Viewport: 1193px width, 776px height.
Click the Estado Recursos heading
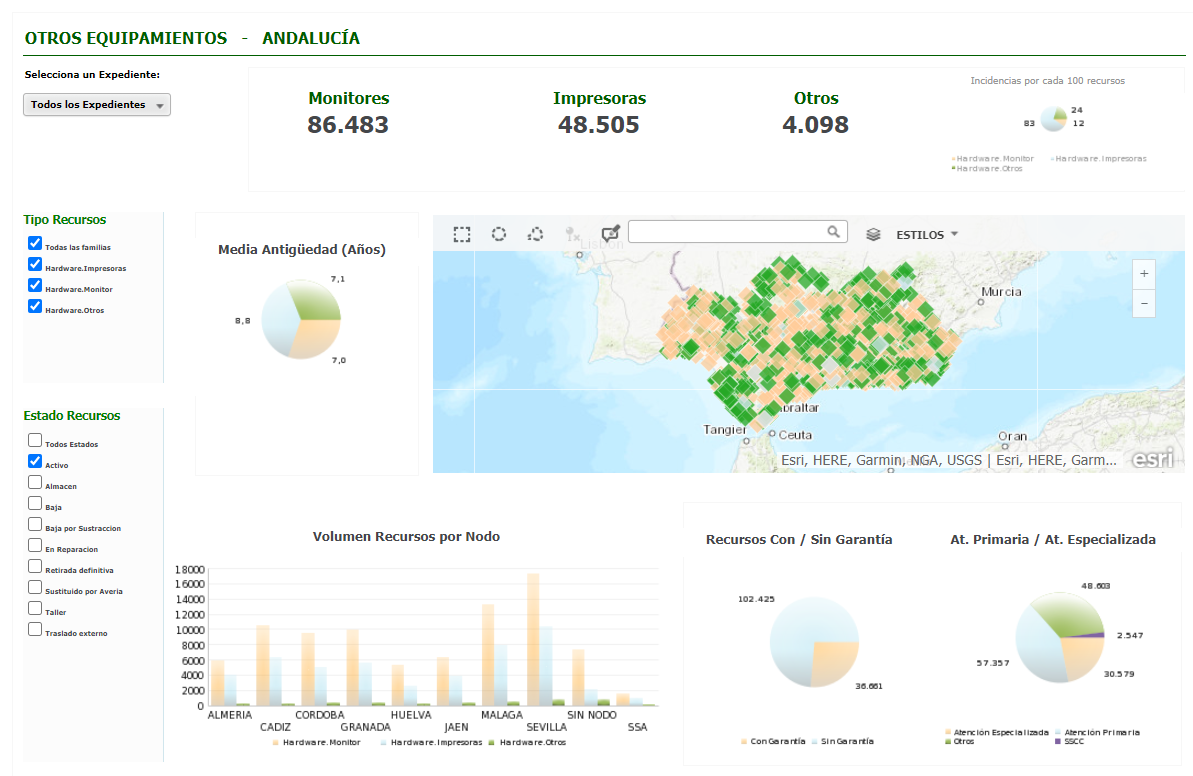pyautogui.click(x=72, y=415)
